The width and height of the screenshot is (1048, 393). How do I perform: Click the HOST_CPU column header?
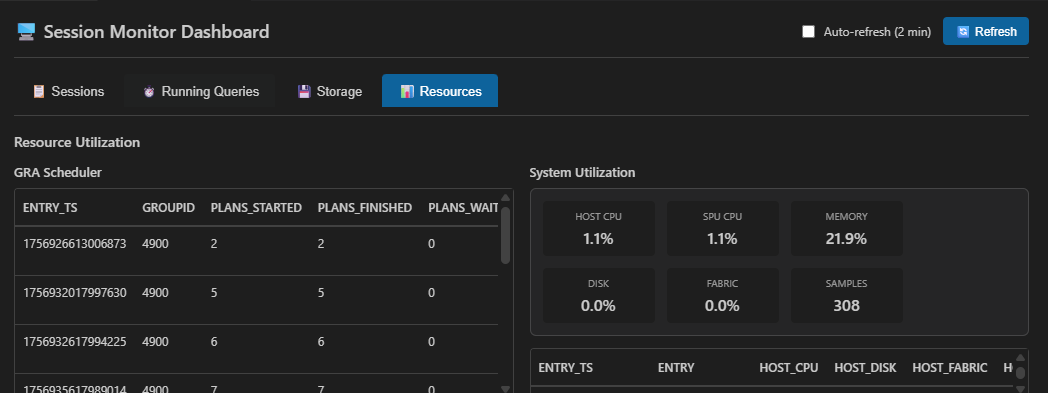pos(789,368)
